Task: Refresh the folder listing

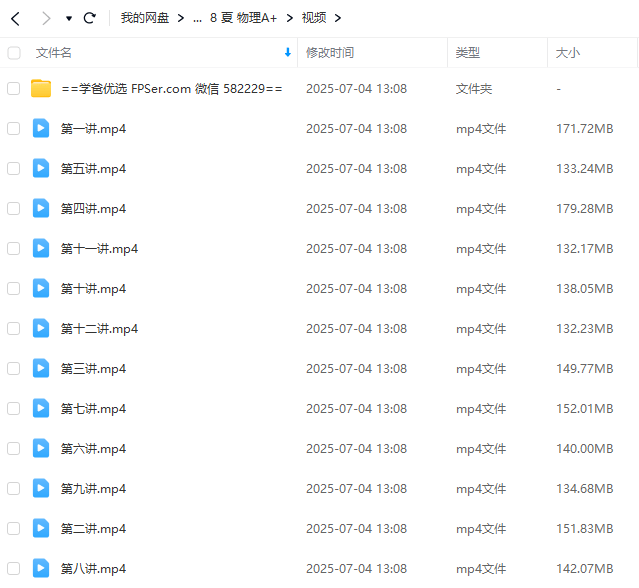Action: 90,18
